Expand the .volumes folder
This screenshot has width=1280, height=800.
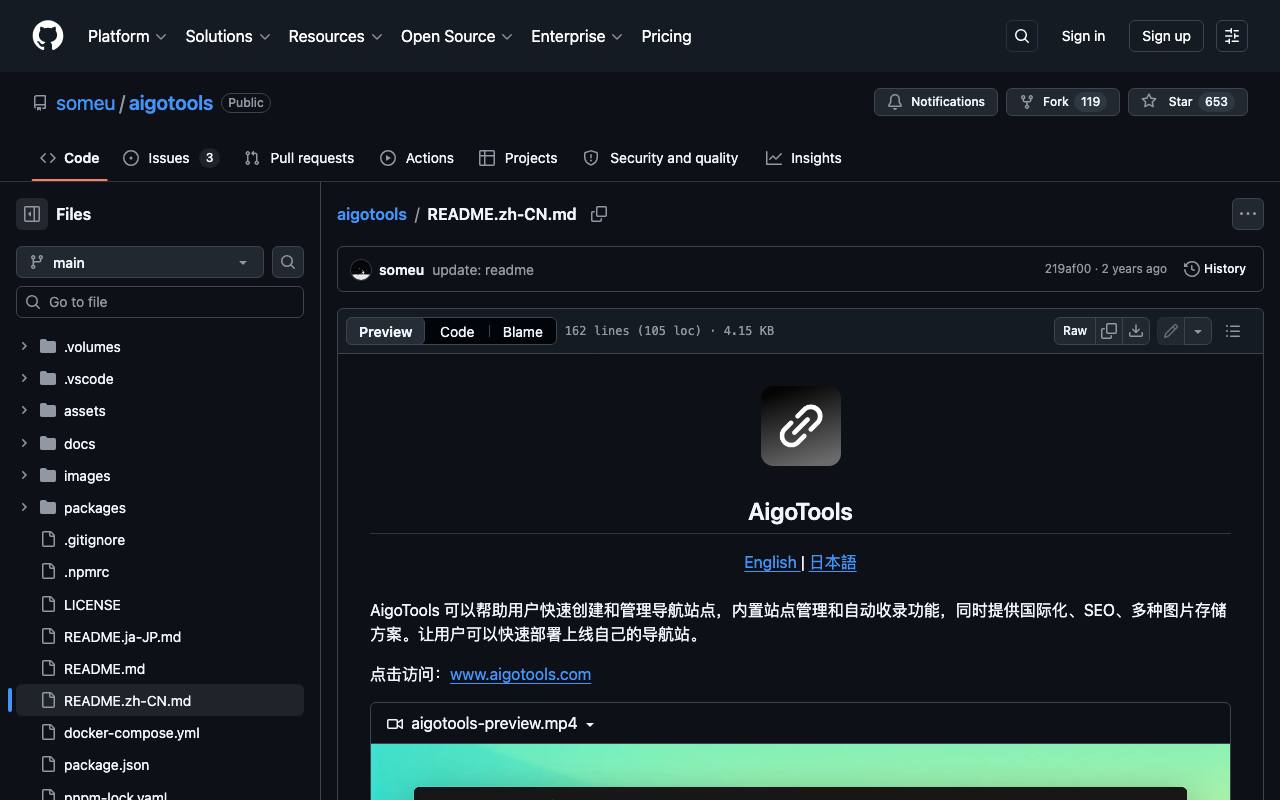(x=24, y=347)
